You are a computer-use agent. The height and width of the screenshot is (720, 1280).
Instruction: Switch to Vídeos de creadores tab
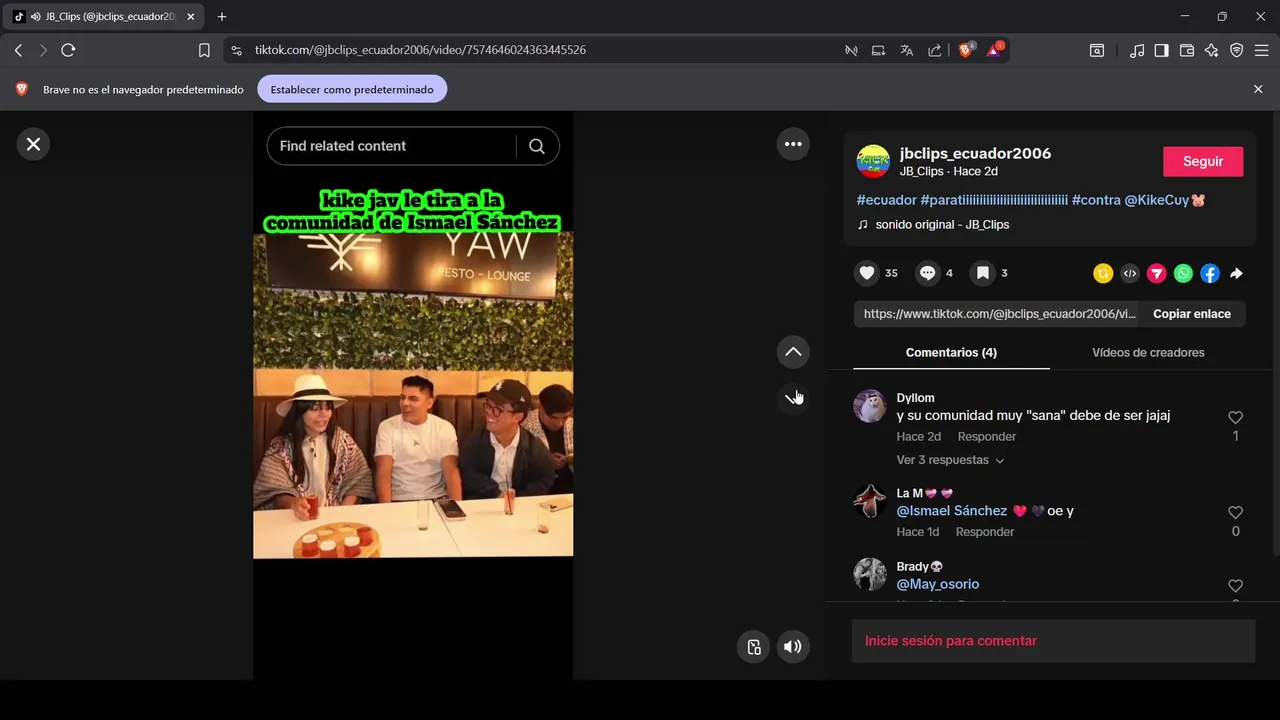1148,352
